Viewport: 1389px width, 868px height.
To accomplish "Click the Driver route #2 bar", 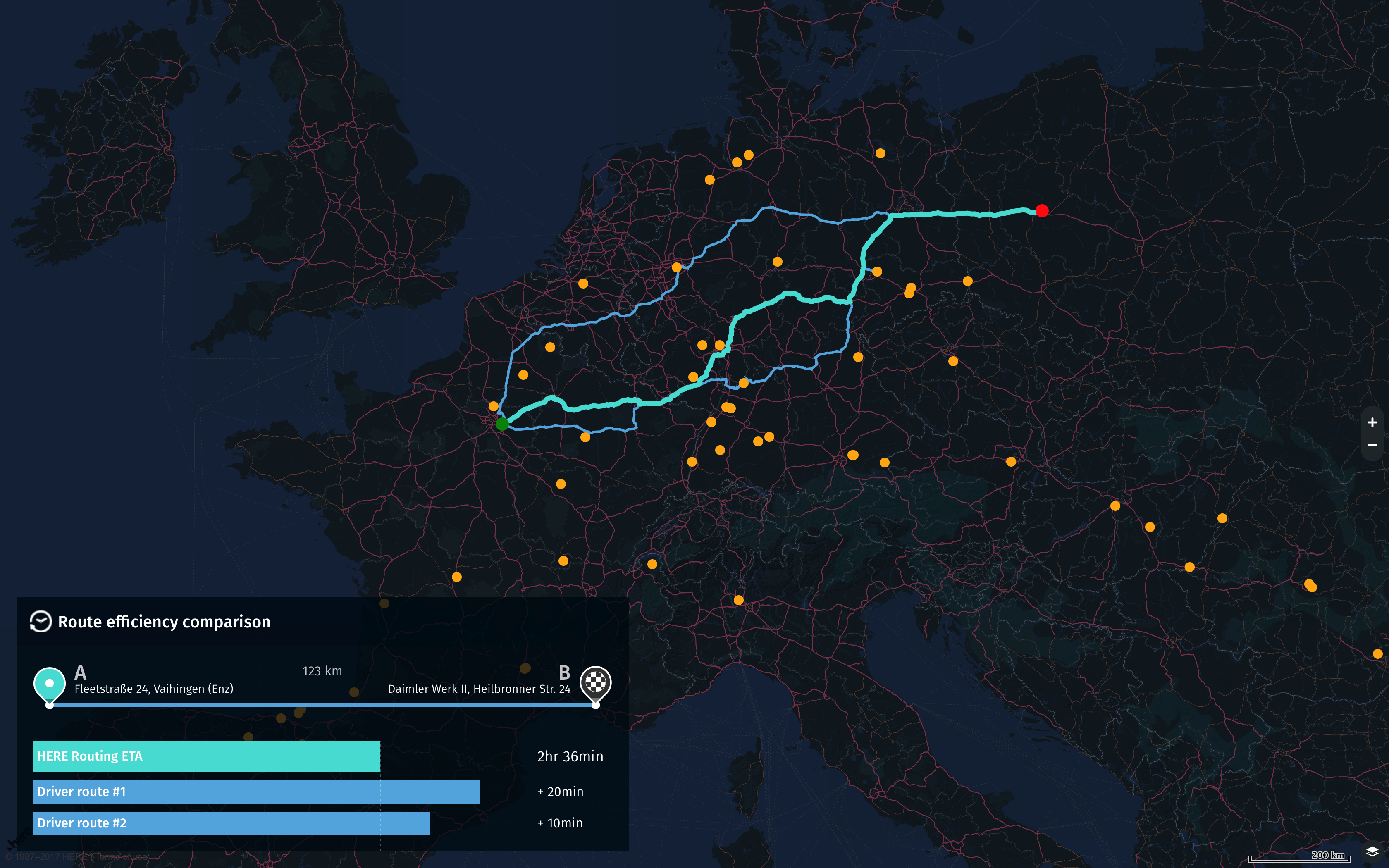I will click(x=231, y=823).
